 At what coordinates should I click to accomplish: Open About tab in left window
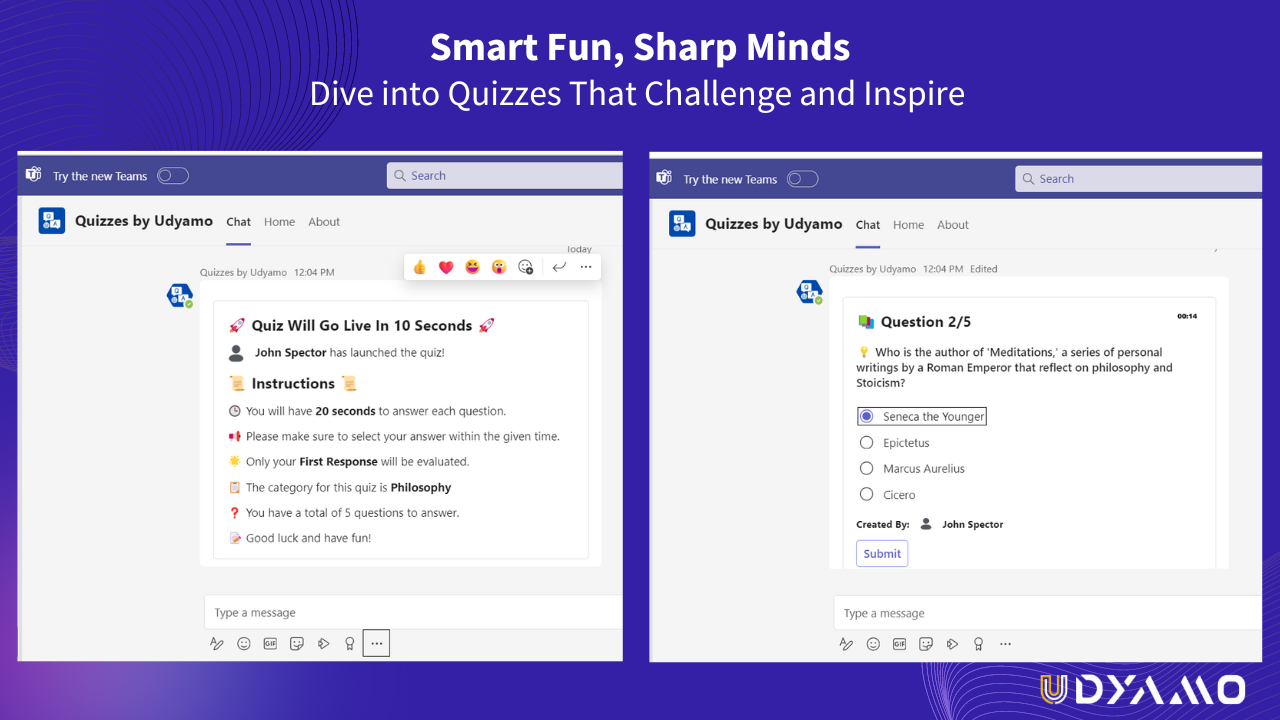point(324,222)
